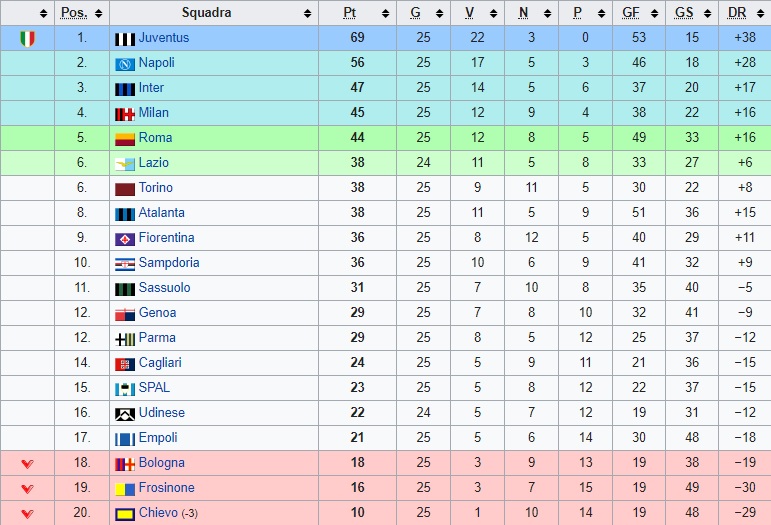Screen dimensions: 771x525
Task: Open the Atalanta team link
Action: click(x=161, y=212)
